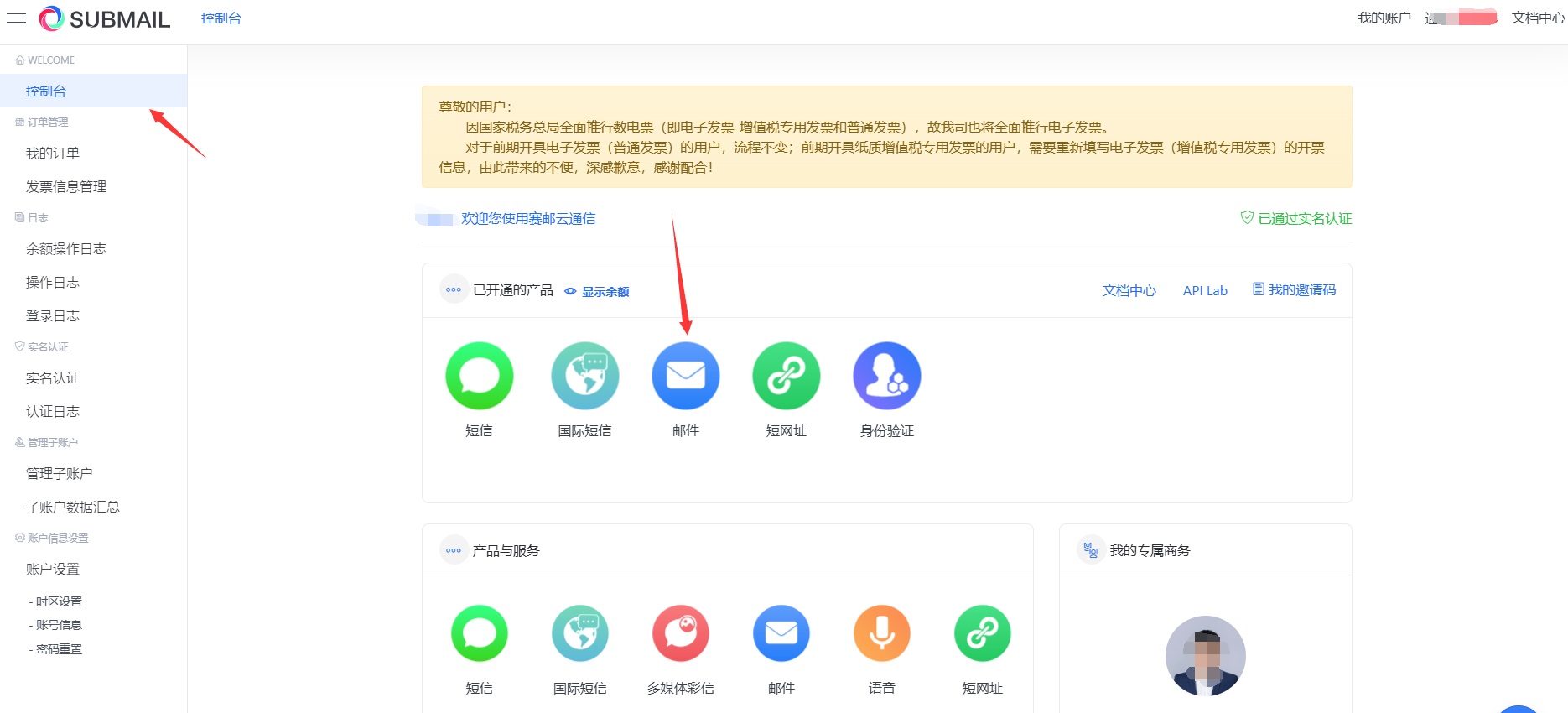The width and height of the screenshot is (1568, 713).
Task: Click 欢迎您使用赛邮云通信 link
Action: coord(528,218)
